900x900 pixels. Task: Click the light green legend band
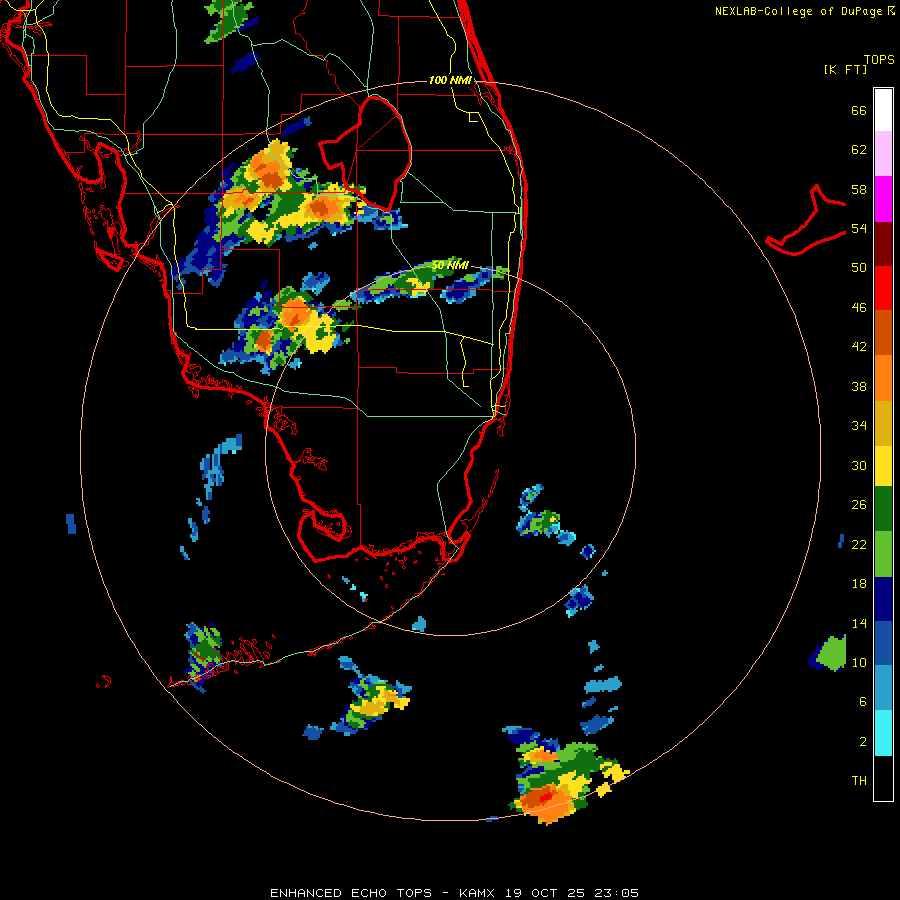[x=883, y=554]
